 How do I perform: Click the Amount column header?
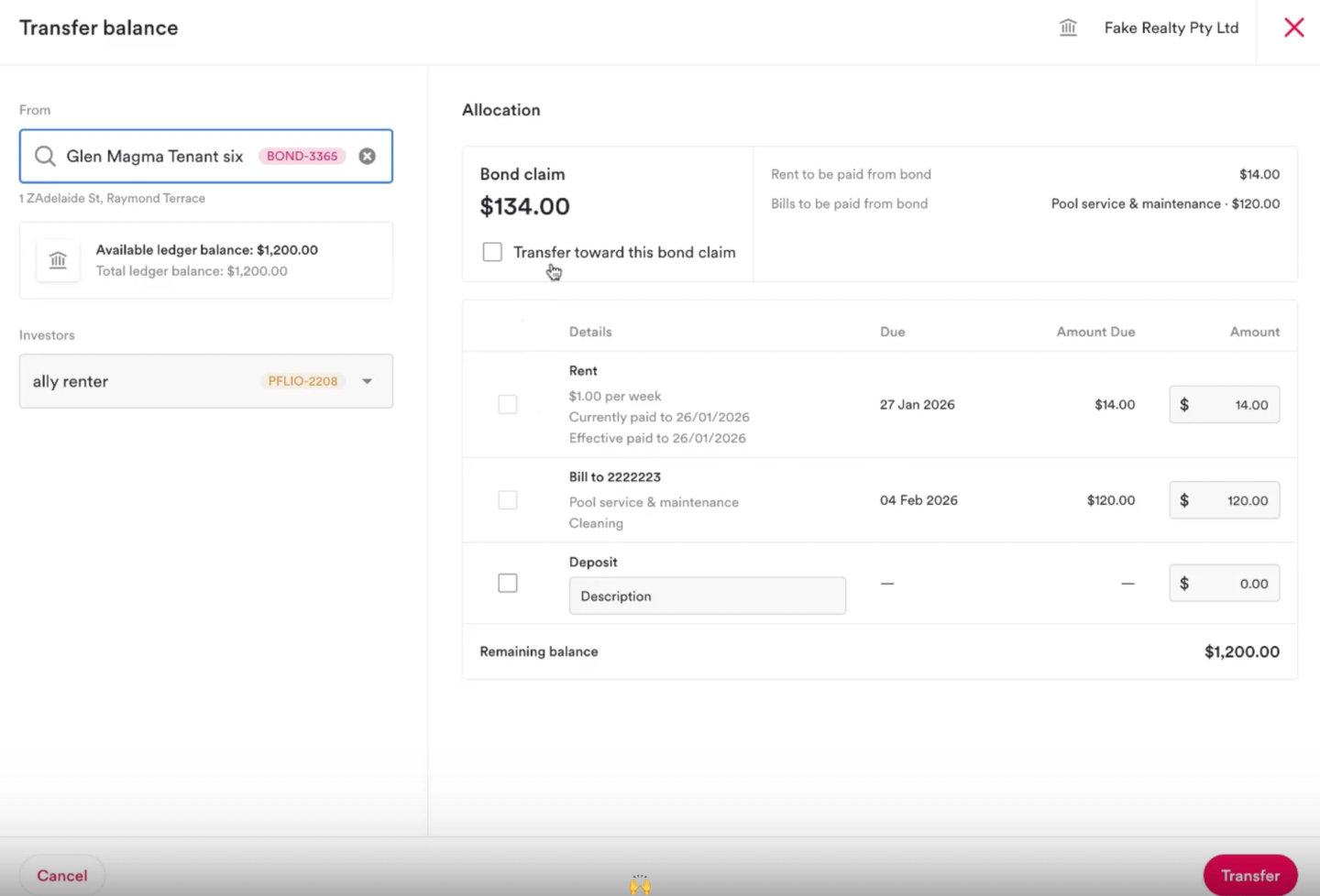(1254, 332)
